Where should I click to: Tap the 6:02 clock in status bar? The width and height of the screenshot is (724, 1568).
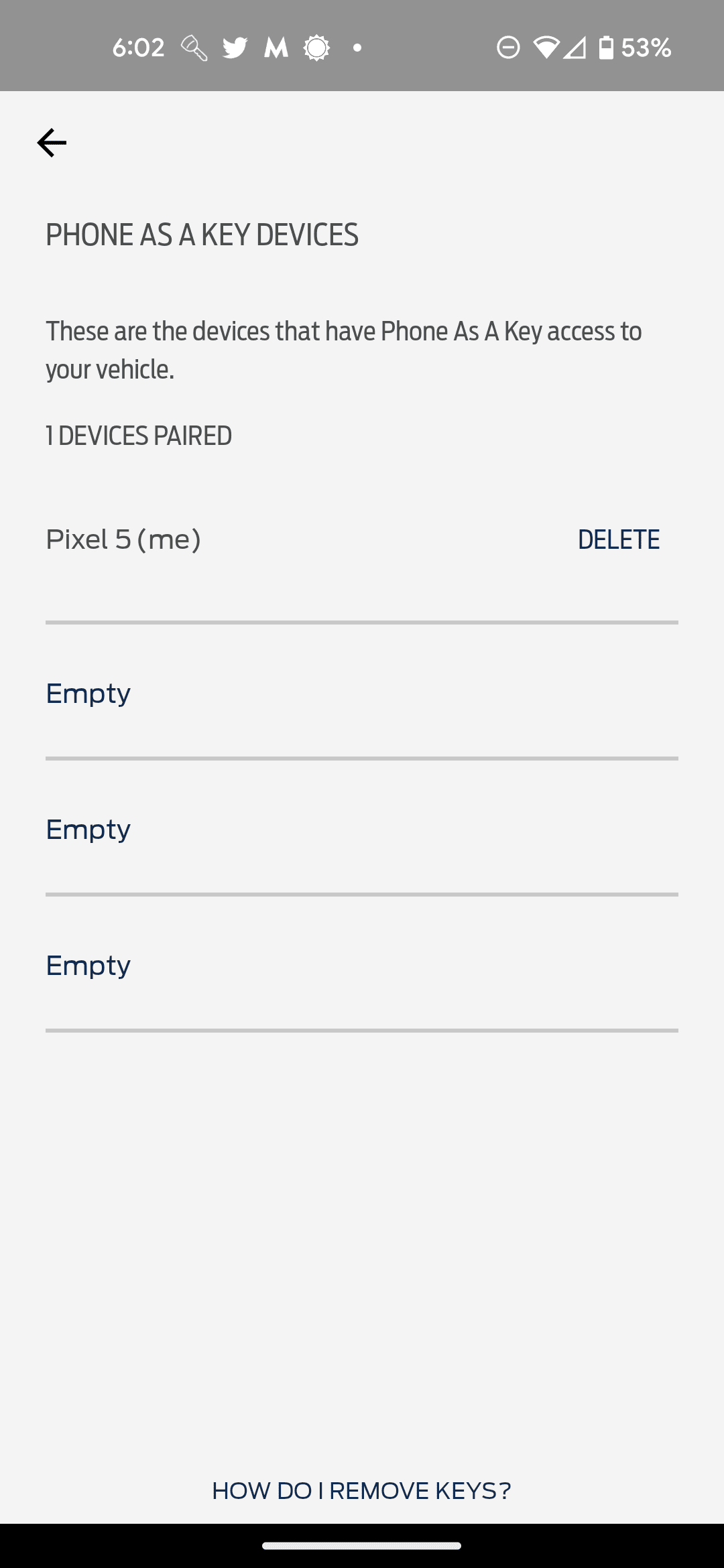point(138,48)
